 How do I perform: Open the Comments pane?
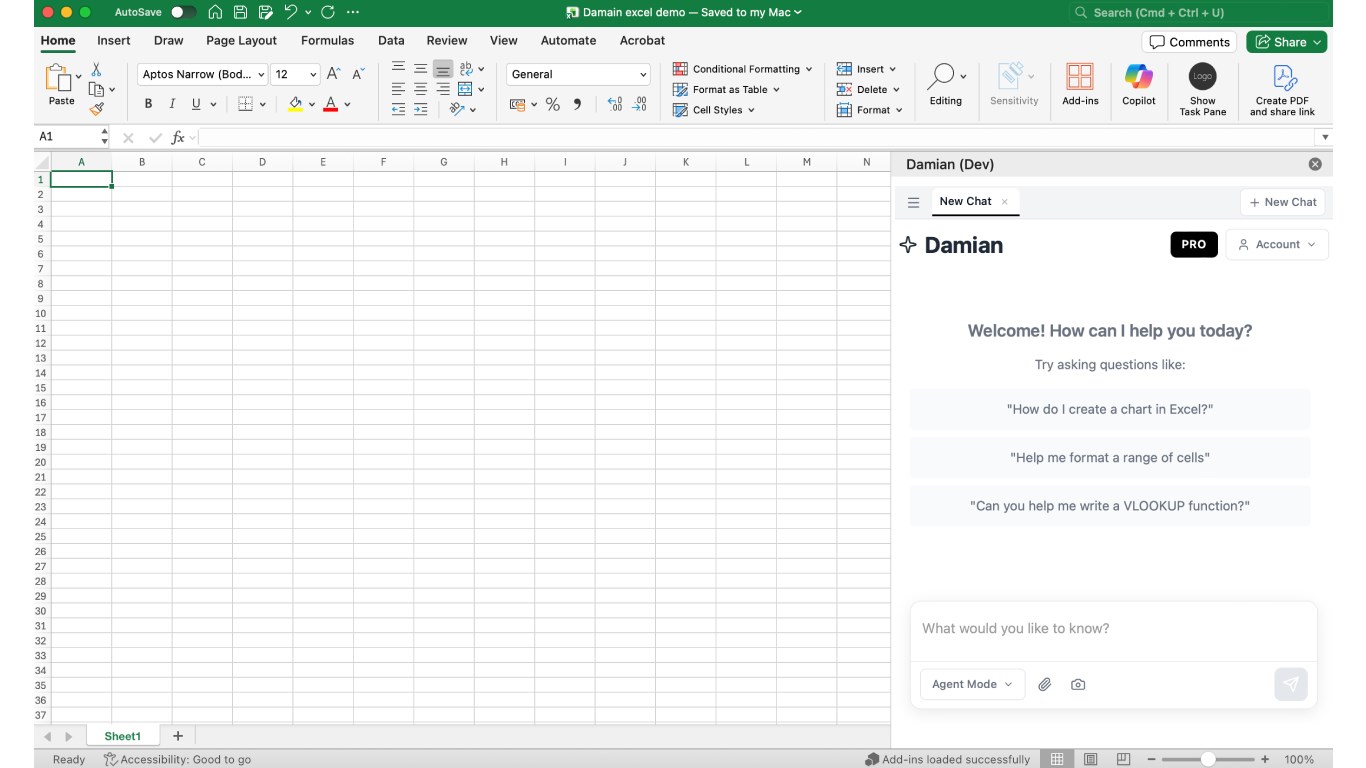(x=1189, y=42)
